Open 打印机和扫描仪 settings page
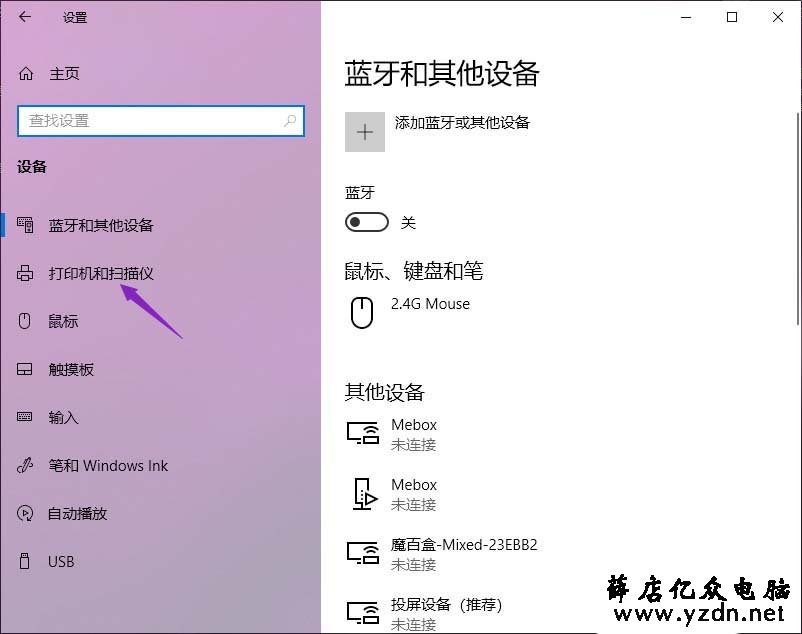 click(101, 273)
